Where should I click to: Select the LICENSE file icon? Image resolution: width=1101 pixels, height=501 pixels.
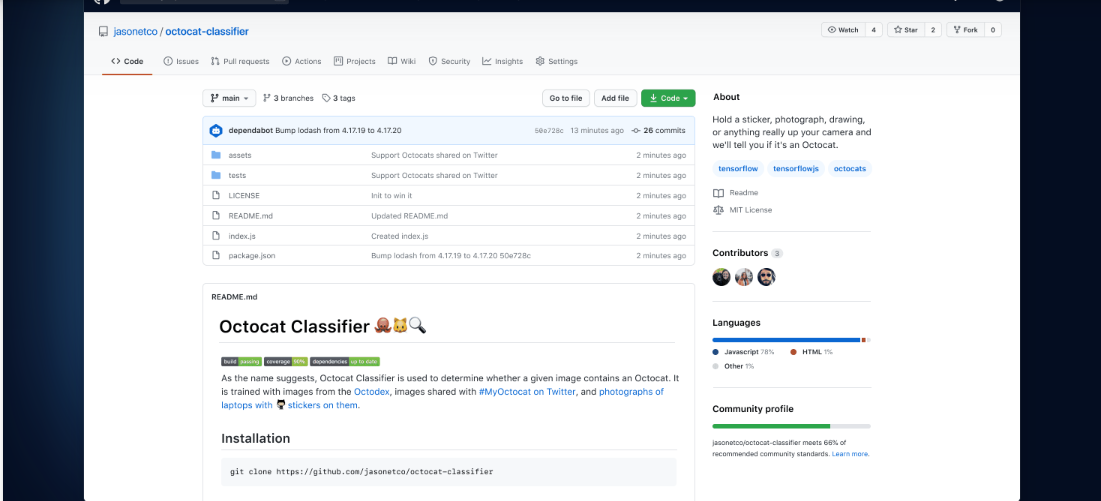tap(216, 196)
